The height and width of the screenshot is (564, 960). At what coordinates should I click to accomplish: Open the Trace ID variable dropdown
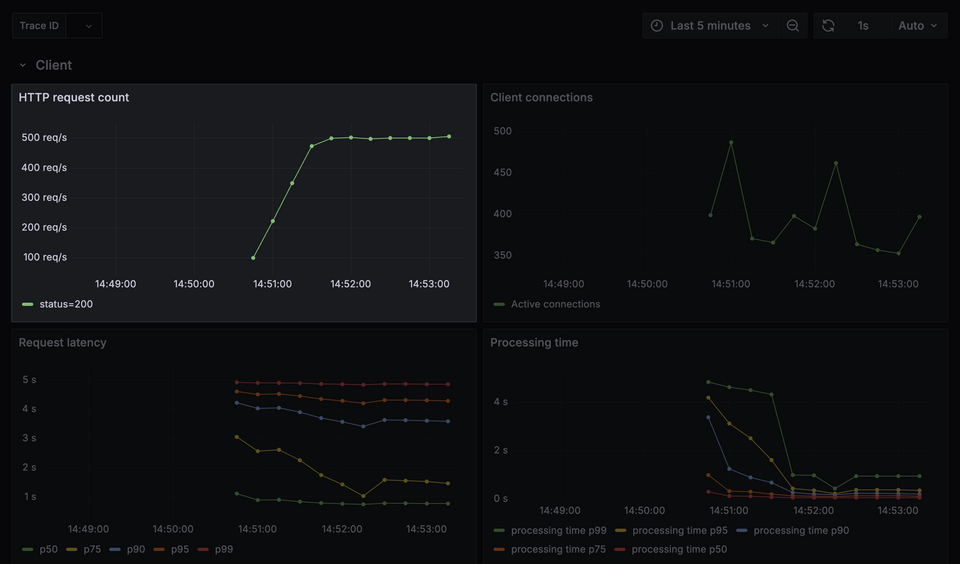(84, 26)
